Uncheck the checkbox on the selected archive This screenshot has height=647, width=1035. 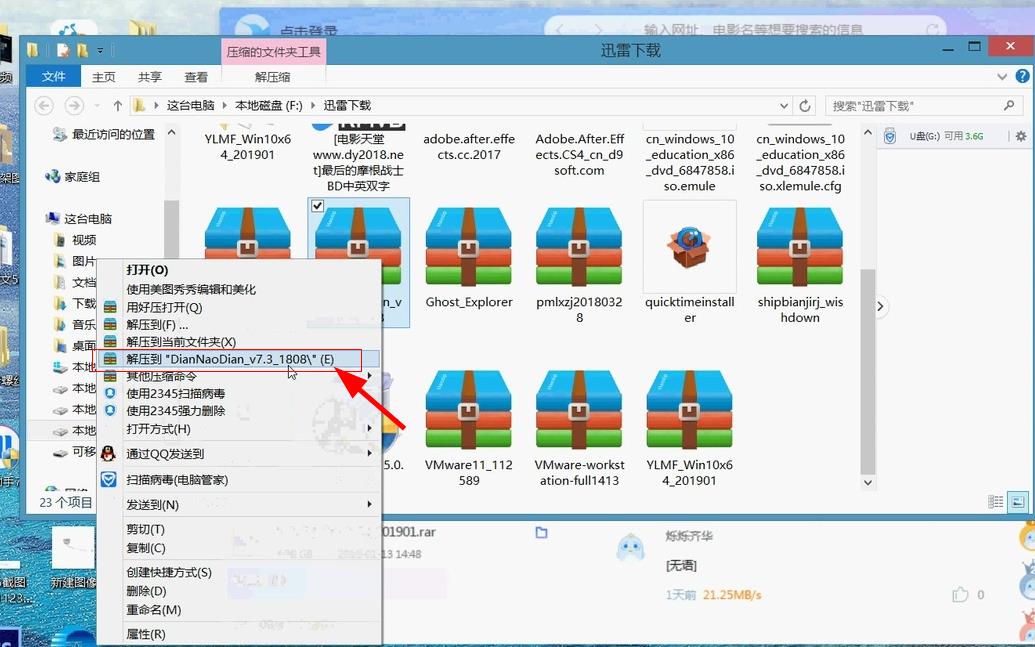(x=317, y=205)
